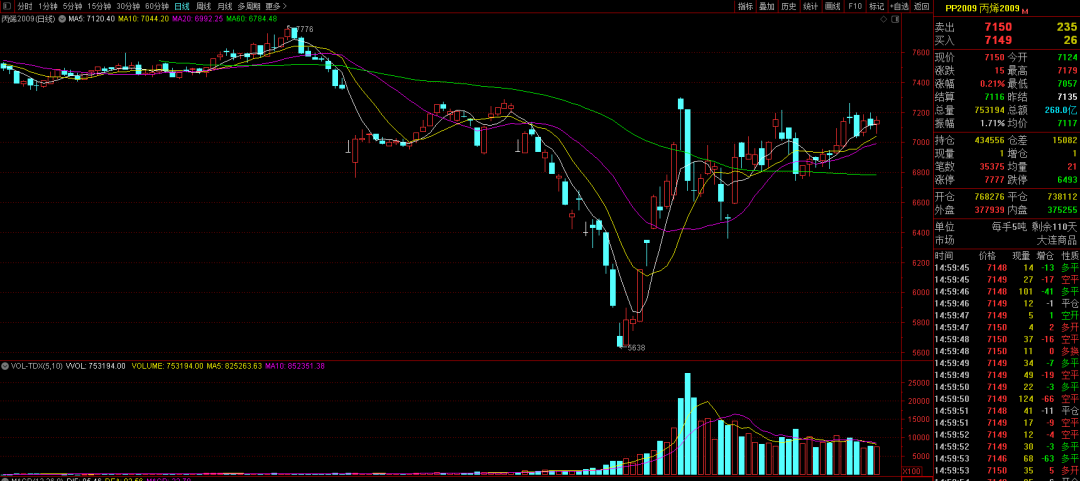
Task: Click the 每手5吨 unit label
Action: click(1008, 226)
